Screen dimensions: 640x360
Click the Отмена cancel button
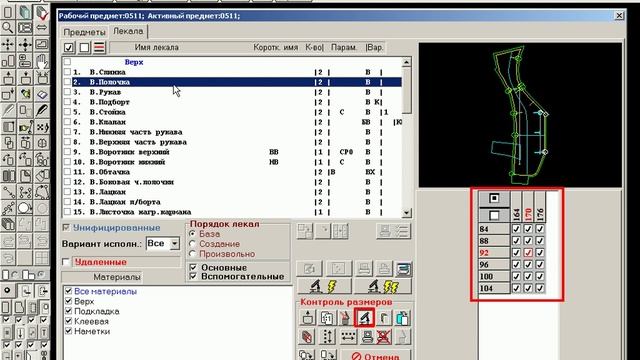point(376,355)
